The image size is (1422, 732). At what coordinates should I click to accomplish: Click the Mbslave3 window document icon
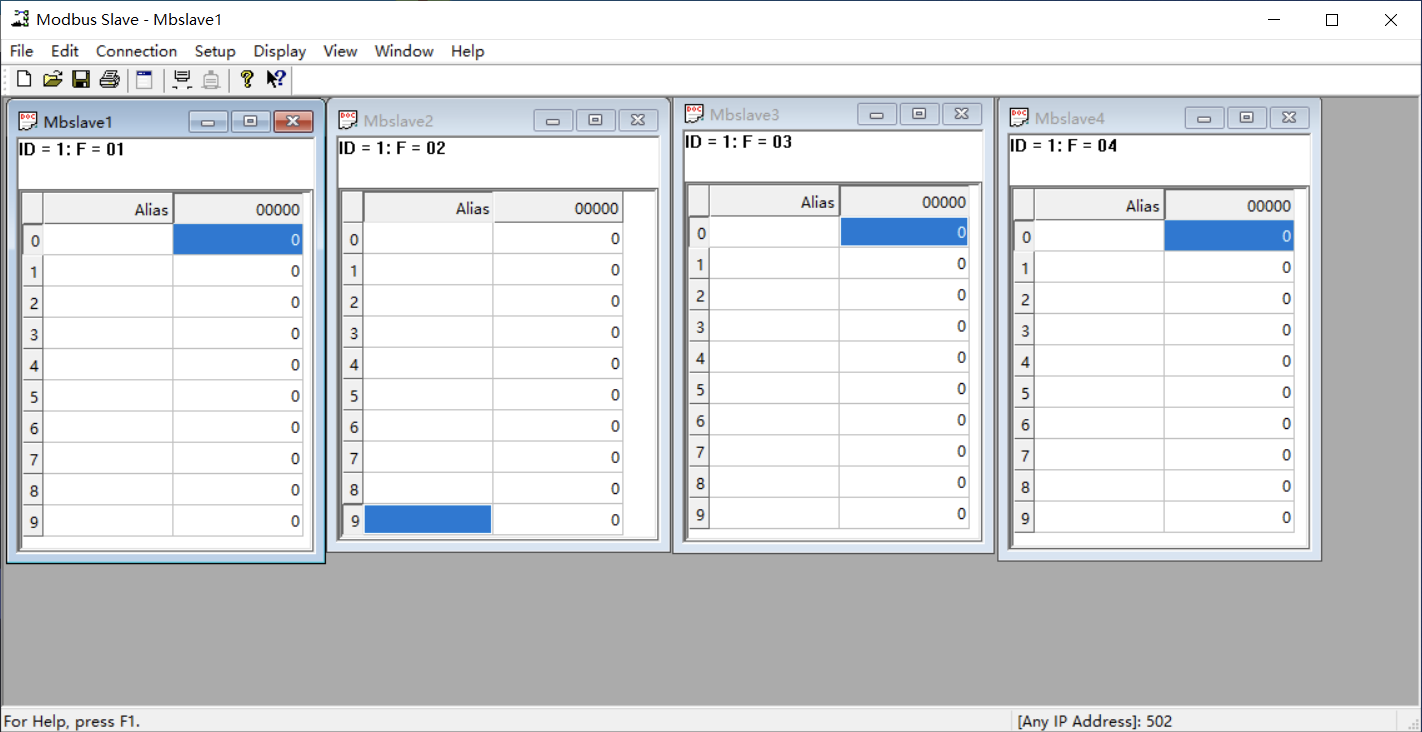694,114
